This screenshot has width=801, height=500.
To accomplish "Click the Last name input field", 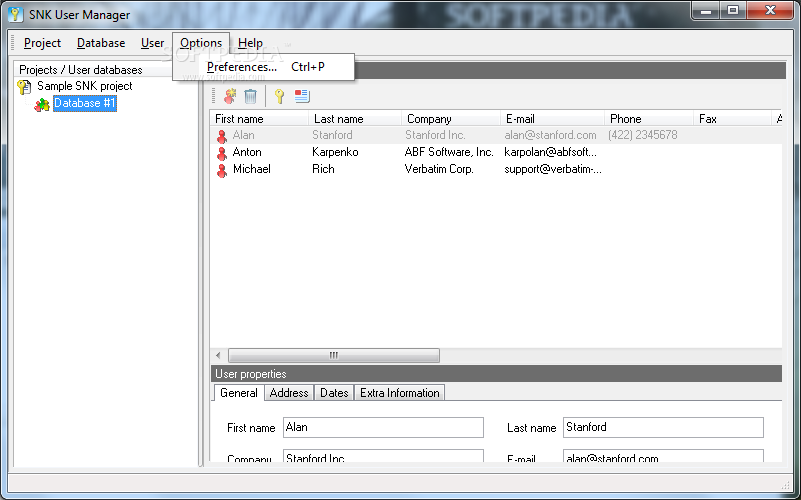I will 663,427.
